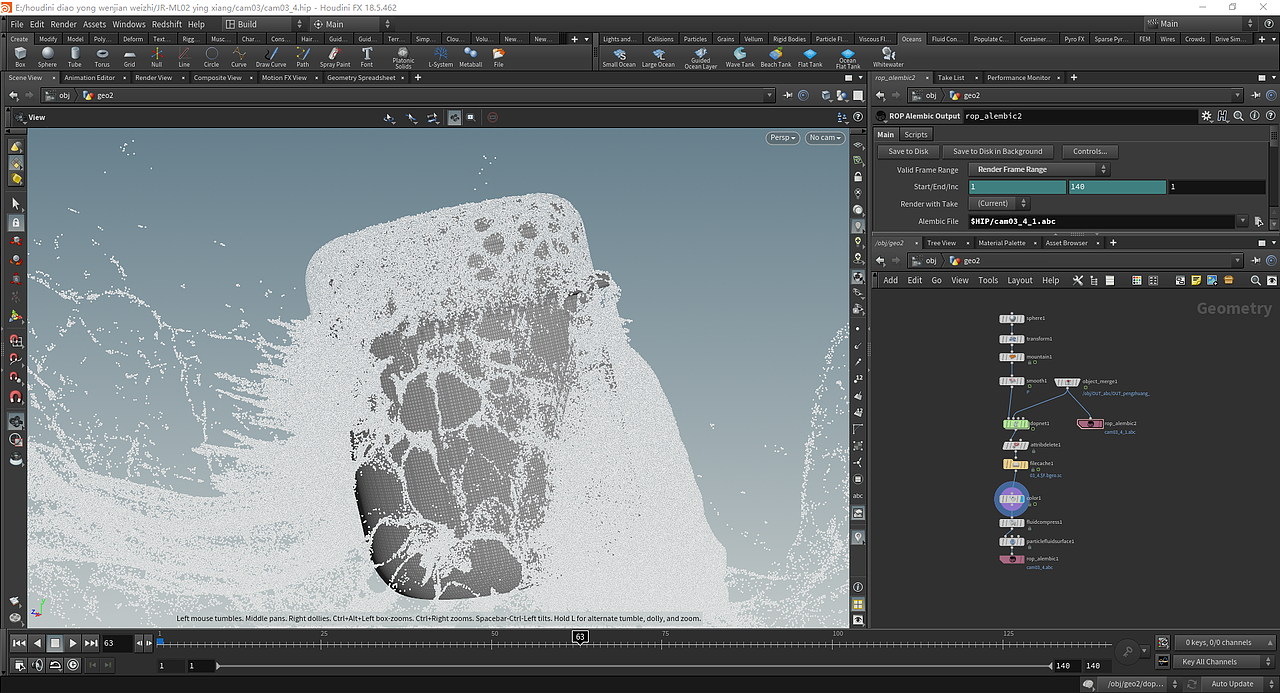Jump to the first frame
Image resolution: width=1280 pixels, height=693 pixels.
point(19,643)
